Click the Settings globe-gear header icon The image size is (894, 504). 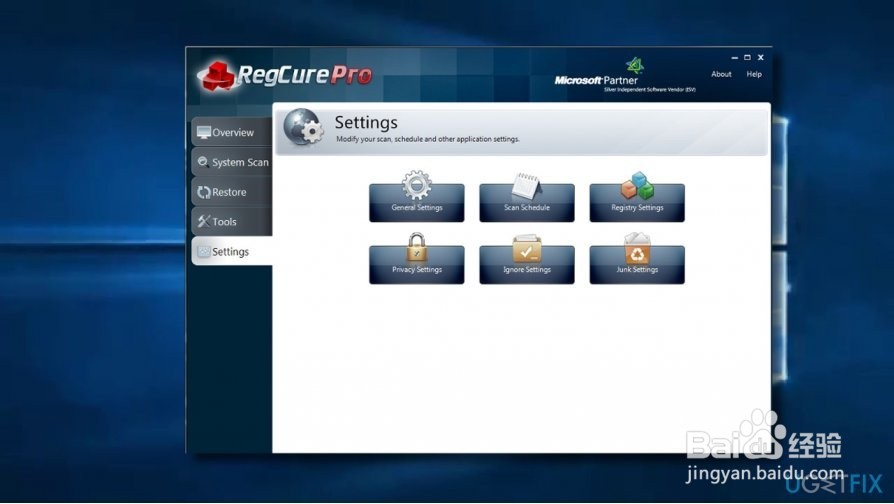click(304, 128)
